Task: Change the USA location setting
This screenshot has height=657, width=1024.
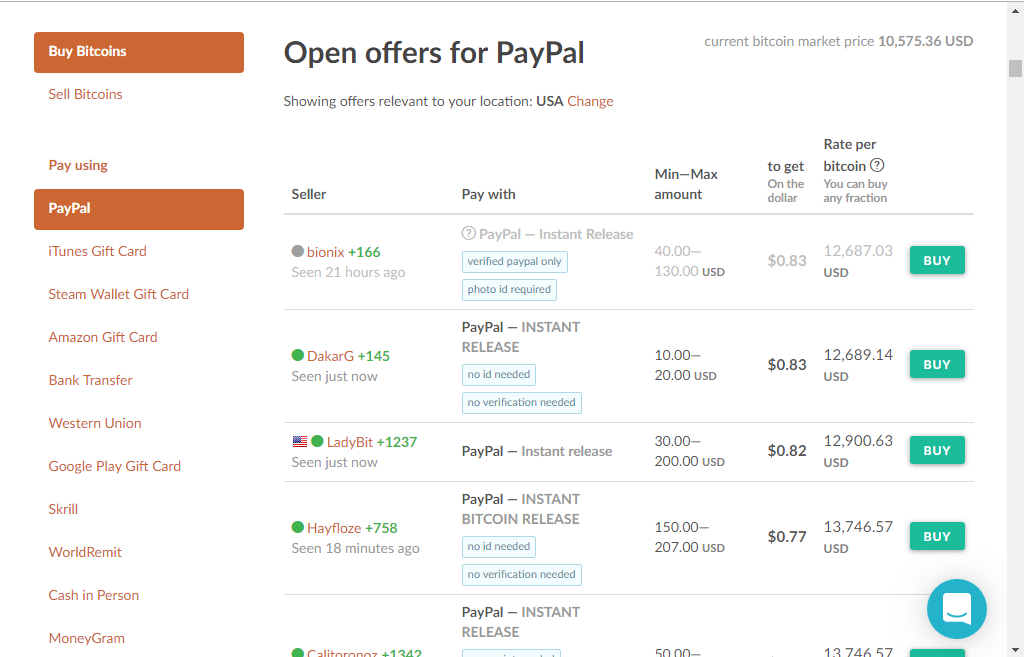Action: 590,102
